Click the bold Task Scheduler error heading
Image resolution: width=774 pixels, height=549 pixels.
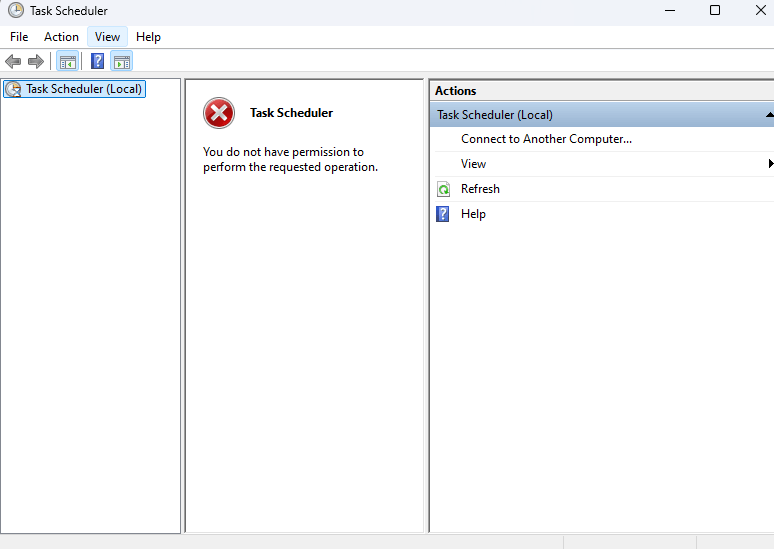(291, 113)
